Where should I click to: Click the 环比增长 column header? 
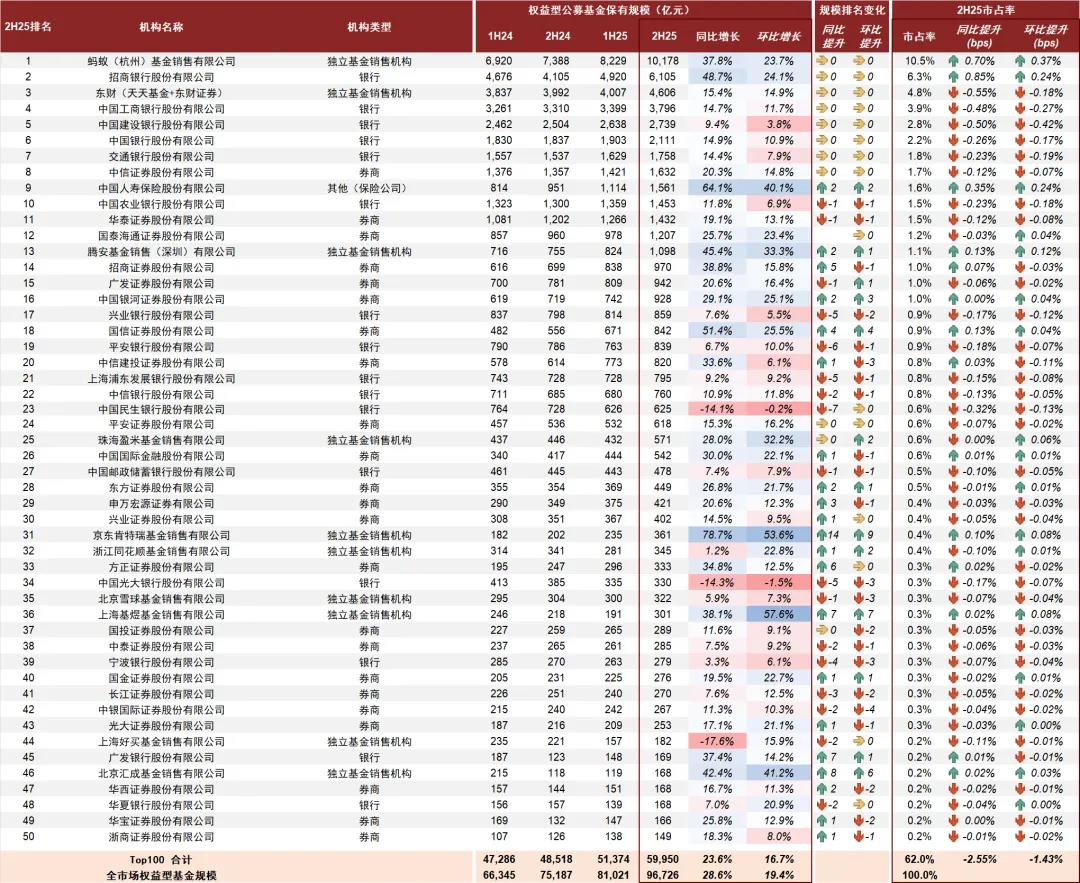pos(778,36)
